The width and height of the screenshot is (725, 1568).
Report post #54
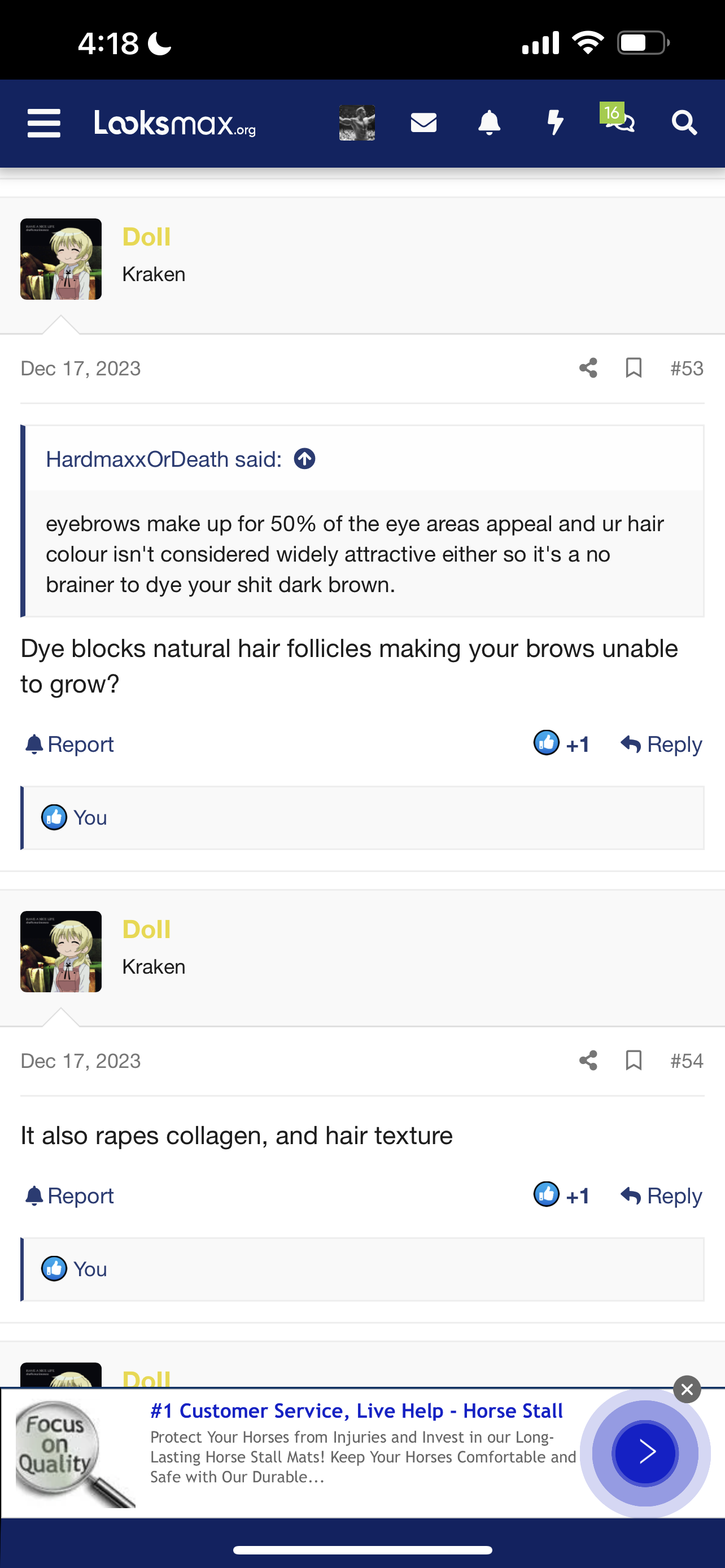(x=69, y=1195)
